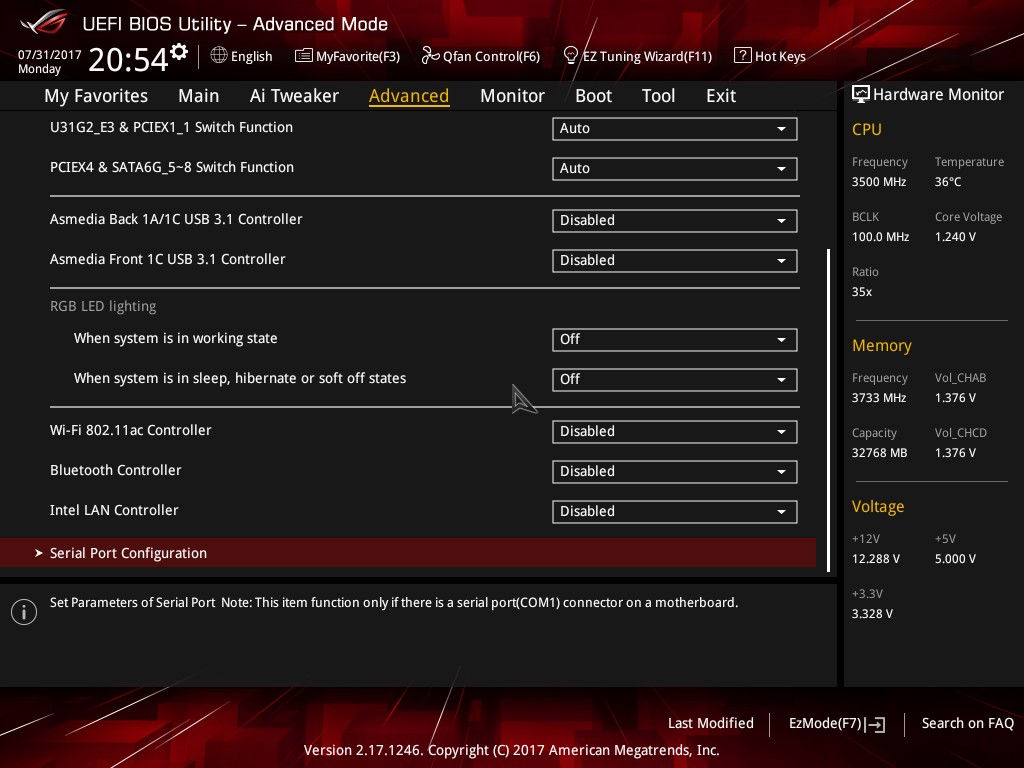This screenshot has height=768, width=1024.
Task: Select U31G2_E3 & PCIEX1_1 Switch Function label
Action: click(171, 127)
